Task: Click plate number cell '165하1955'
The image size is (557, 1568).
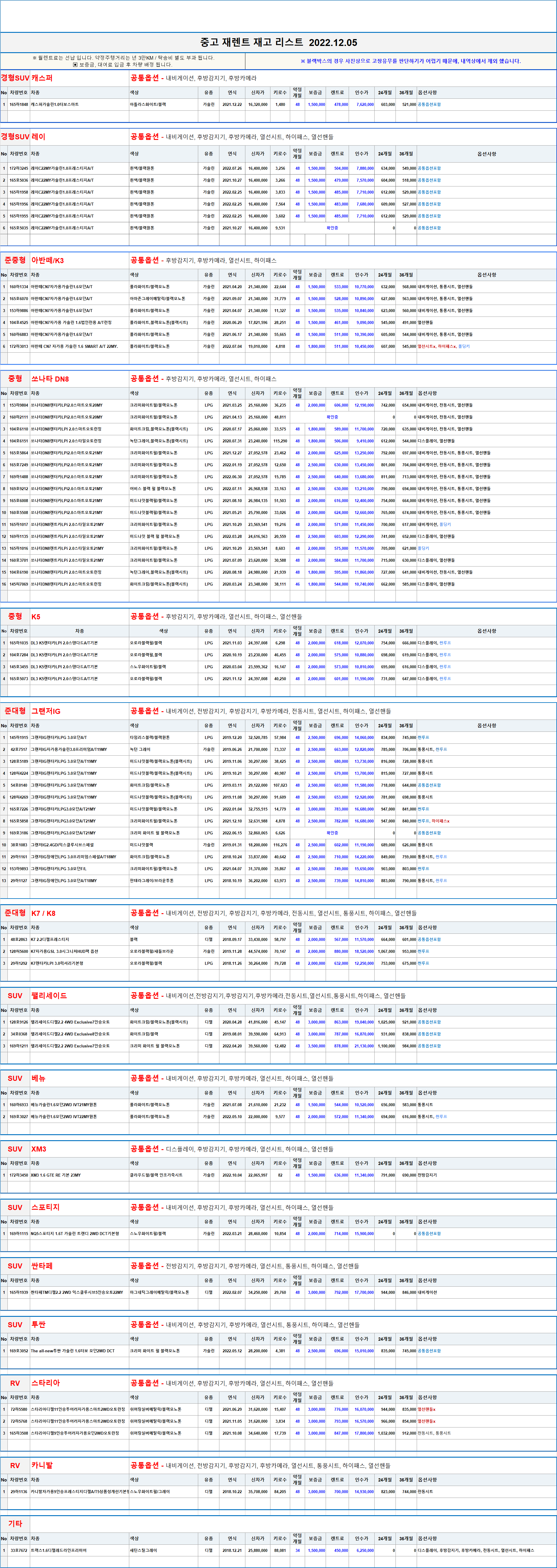Action: [19, 216]
